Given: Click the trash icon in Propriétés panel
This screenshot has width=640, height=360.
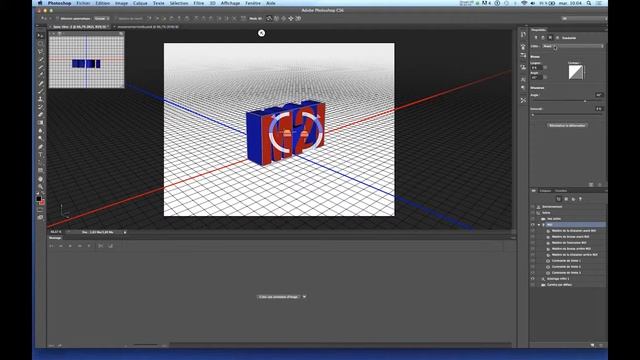Looking at the screenshot, I should click(x=599, y=184).
